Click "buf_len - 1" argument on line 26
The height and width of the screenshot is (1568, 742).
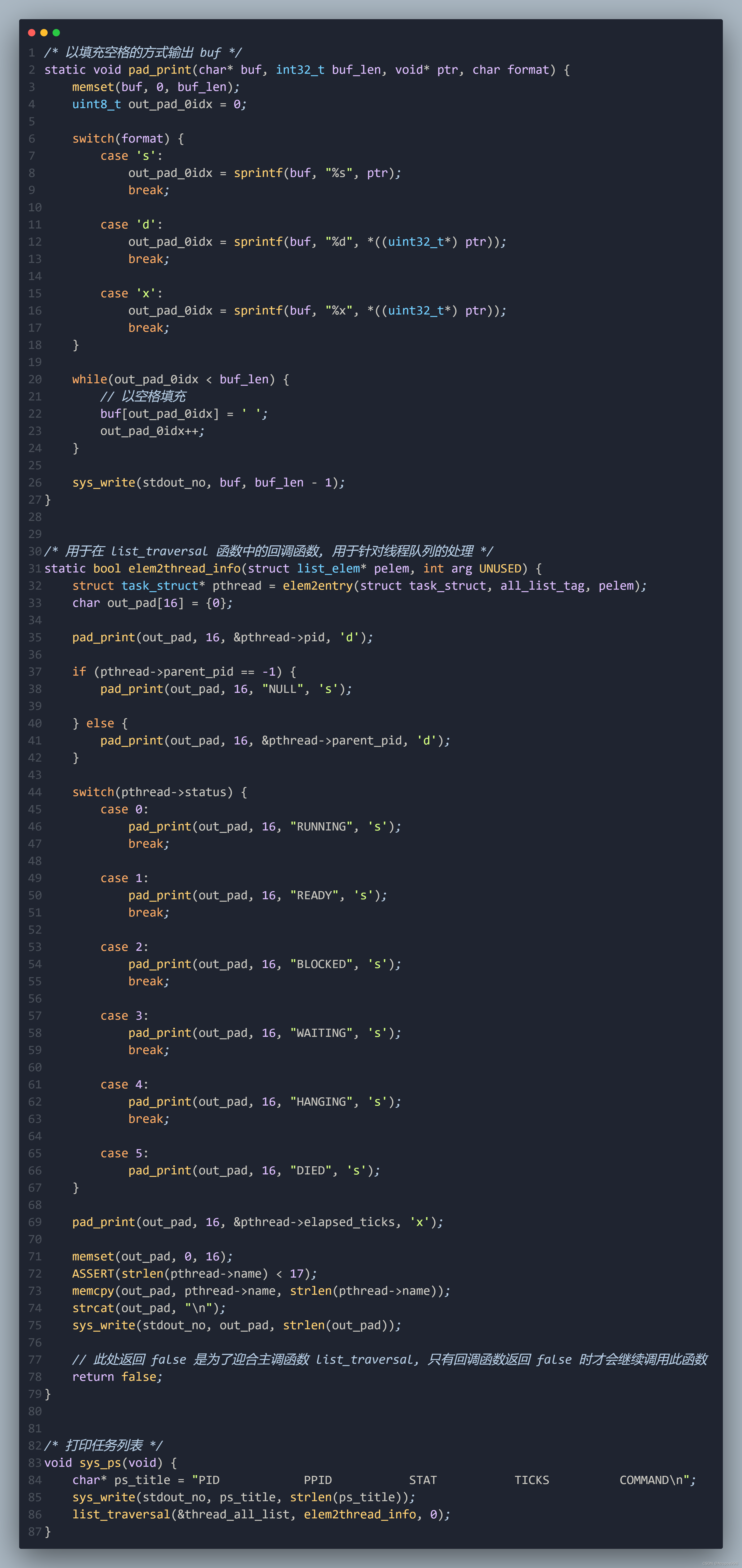pyautogui.click(x=293, y=483)
